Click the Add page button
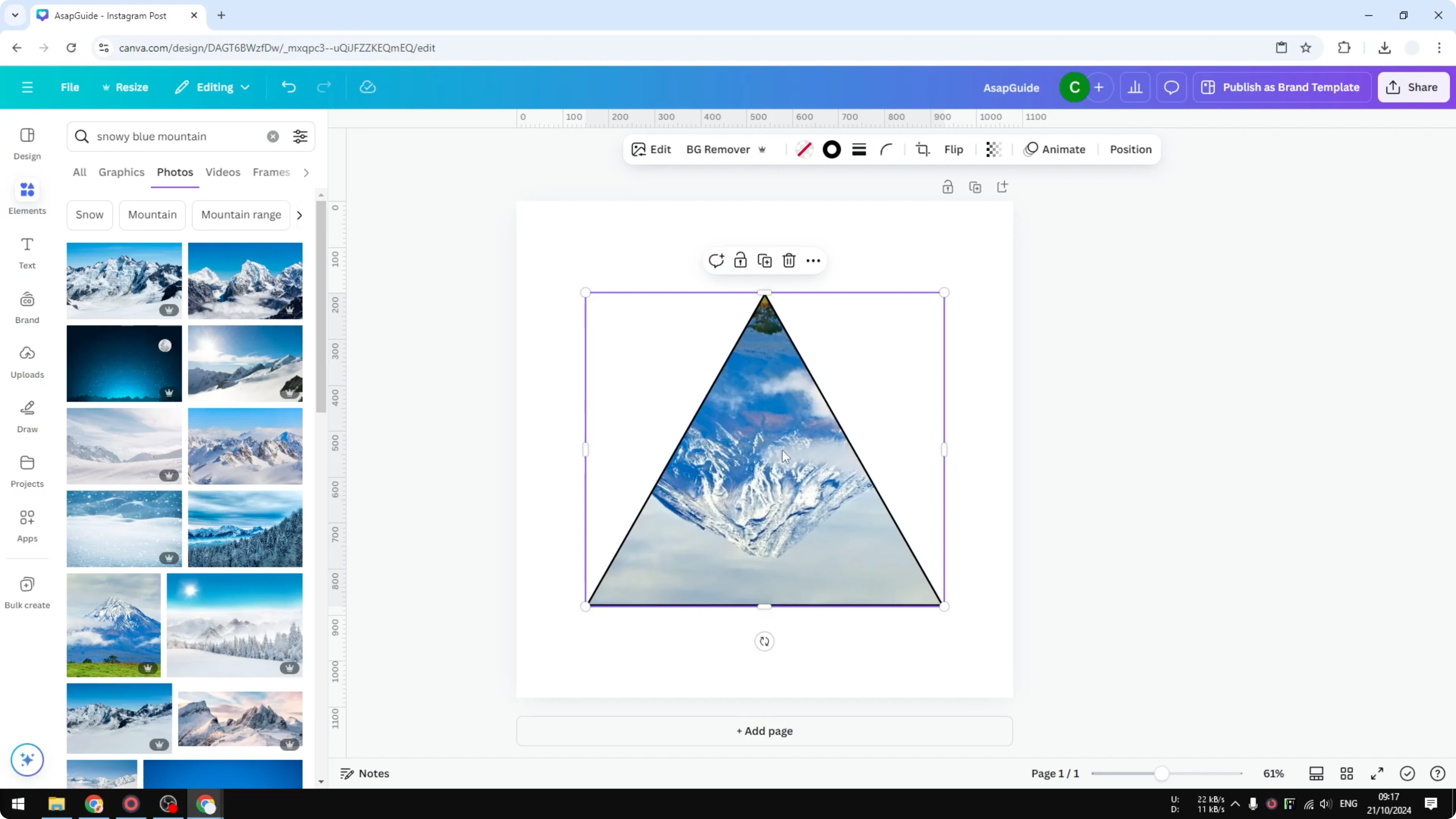Image resolution: width=1456 pixels, height=819 pixels. pos(764,731)
